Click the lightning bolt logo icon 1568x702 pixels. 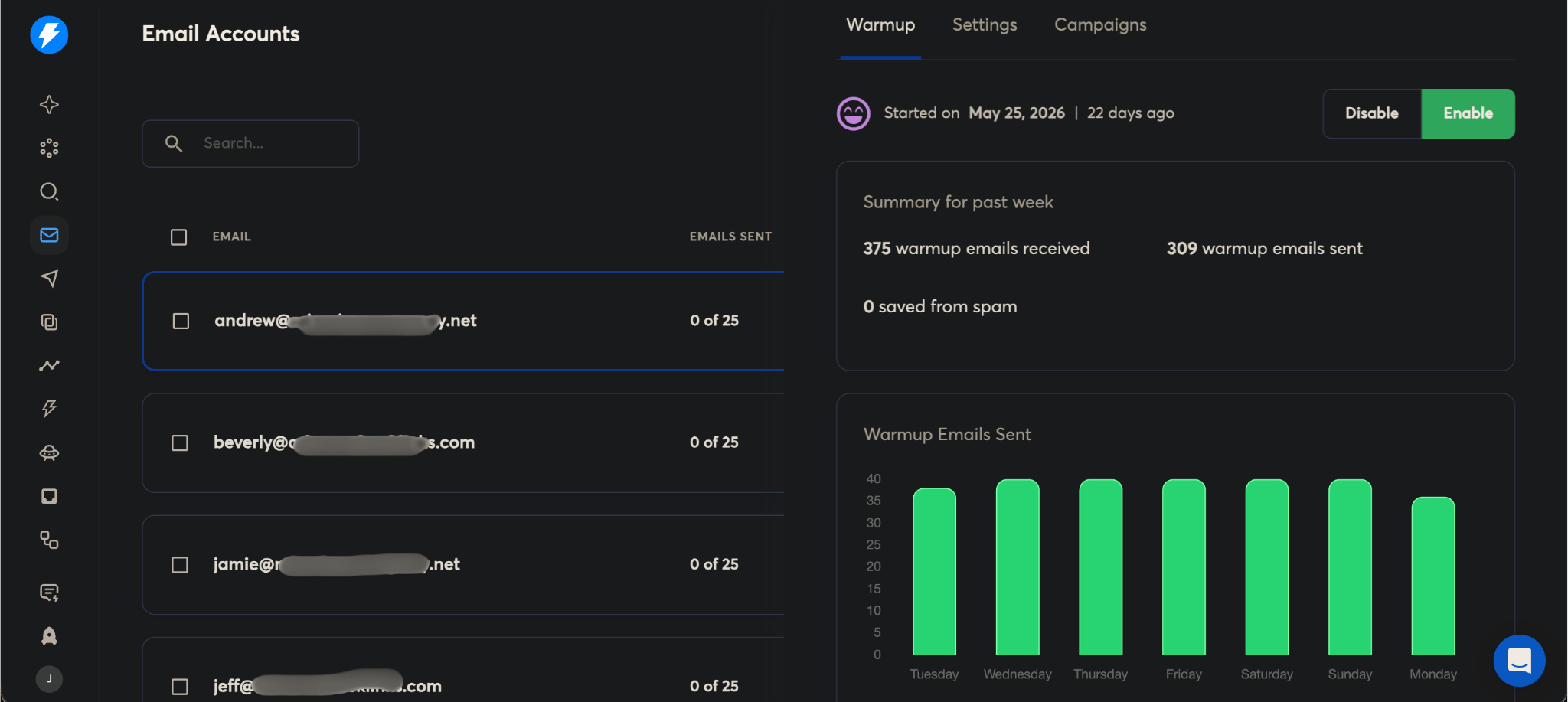tap(49, 34)
